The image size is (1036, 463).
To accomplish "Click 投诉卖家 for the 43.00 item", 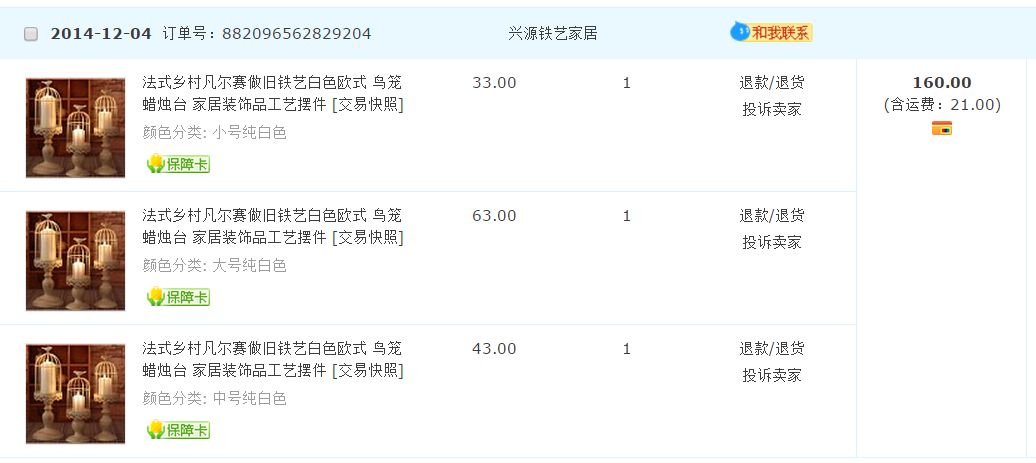I will click(x=772, y=375).
